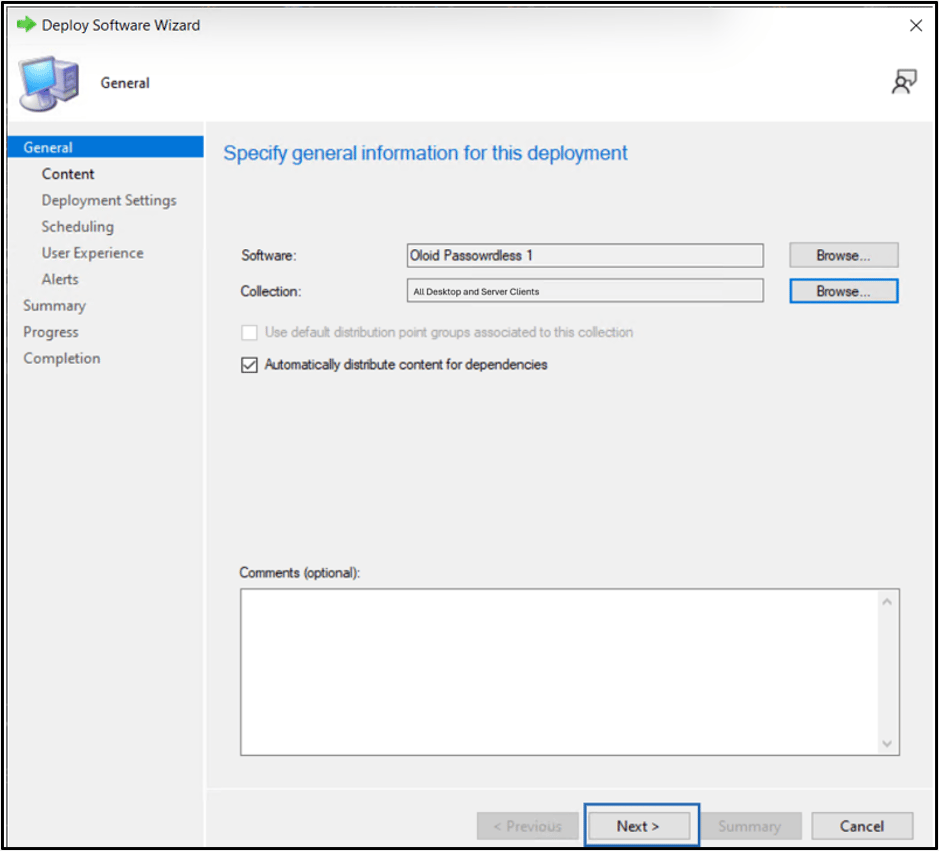The height and width of the screenshot is (851, 939).
Task: Click the Previous button
Action: (528, 826)
